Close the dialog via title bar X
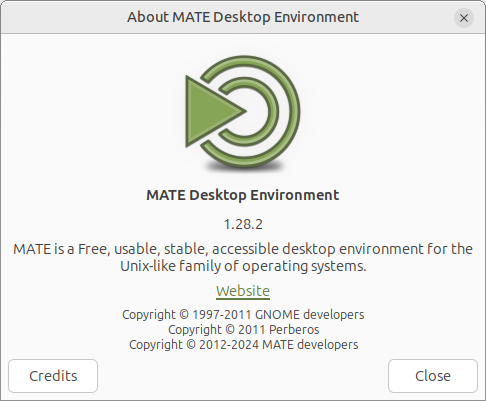 tap(464, 18)
